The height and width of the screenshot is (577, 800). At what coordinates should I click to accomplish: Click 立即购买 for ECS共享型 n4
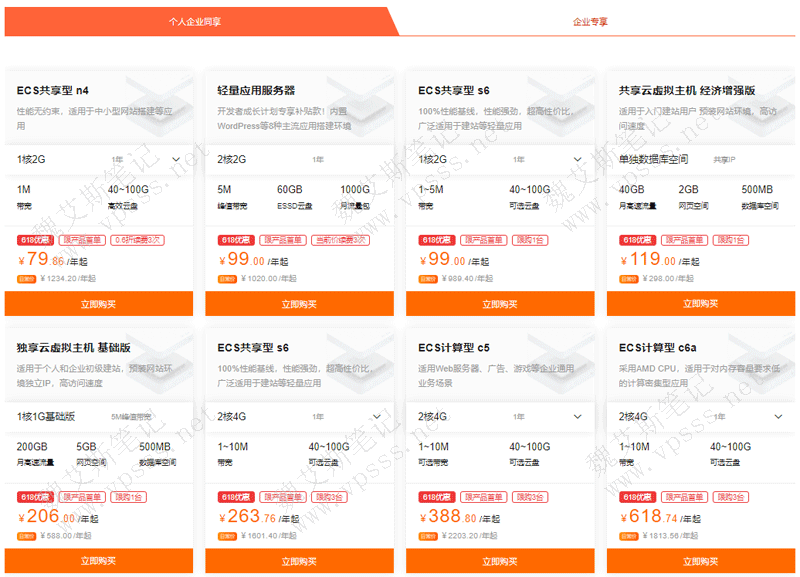click(x=100, y=304)
